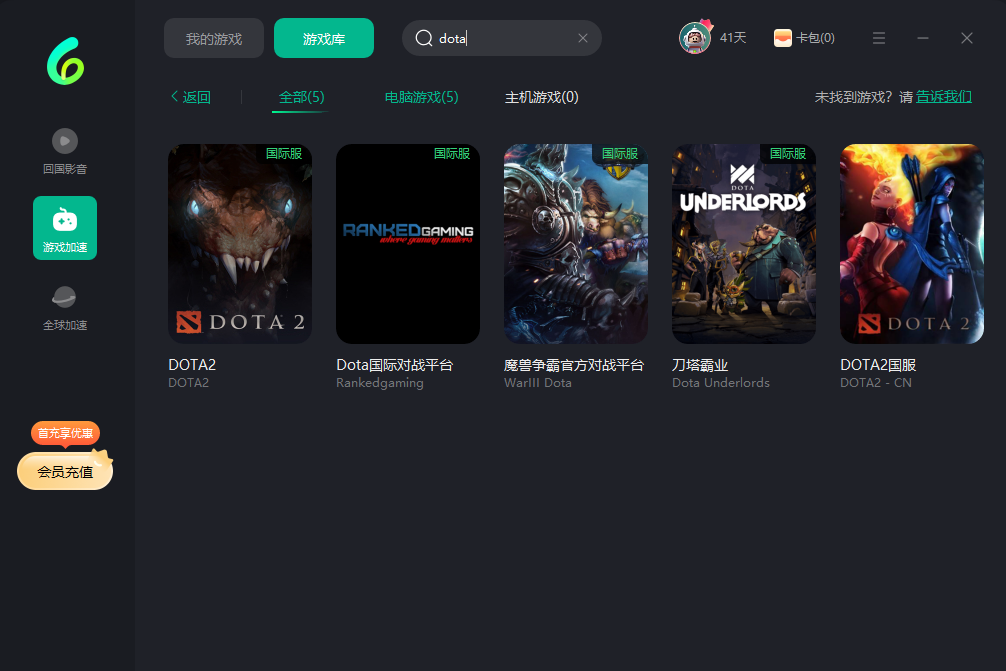
Task: Filter results by 主机游戏(0)
Action: click(x=541, y=97)
